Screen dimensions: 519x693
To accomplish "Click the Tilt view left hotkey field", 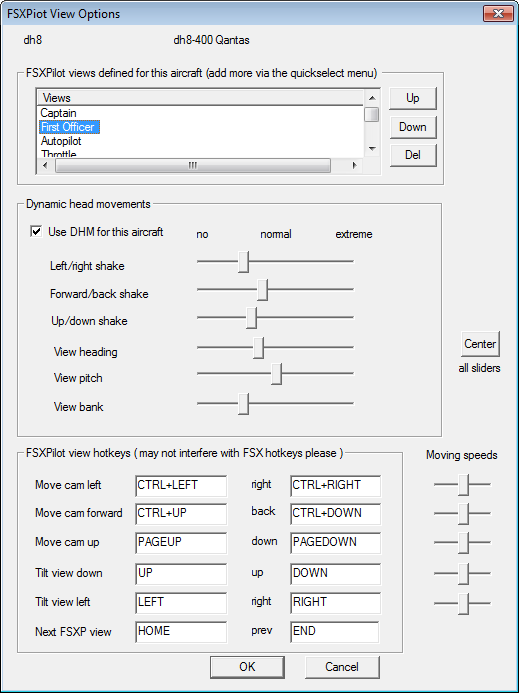I will click(181, 603).
